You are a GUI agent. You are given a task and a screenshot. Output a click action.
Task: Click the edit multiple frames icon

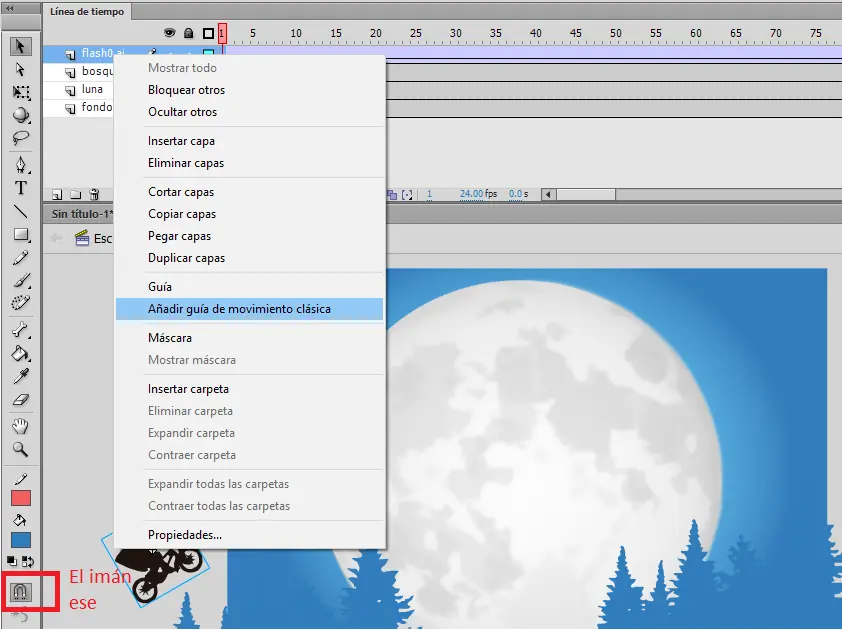click(393, 194)
